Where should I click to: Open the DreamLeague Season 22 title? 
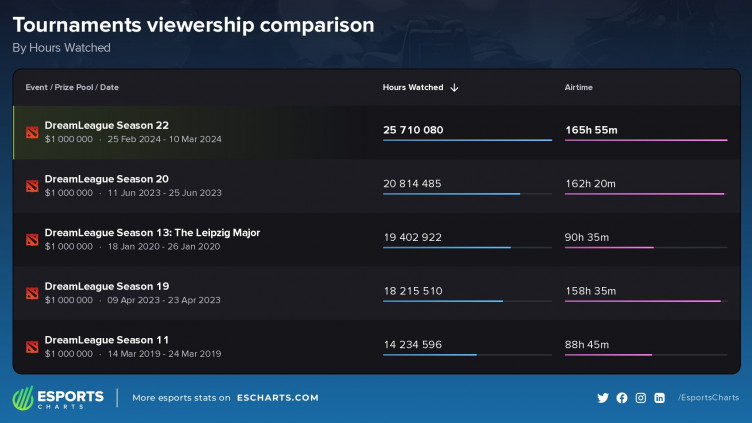tap(106, 125)
